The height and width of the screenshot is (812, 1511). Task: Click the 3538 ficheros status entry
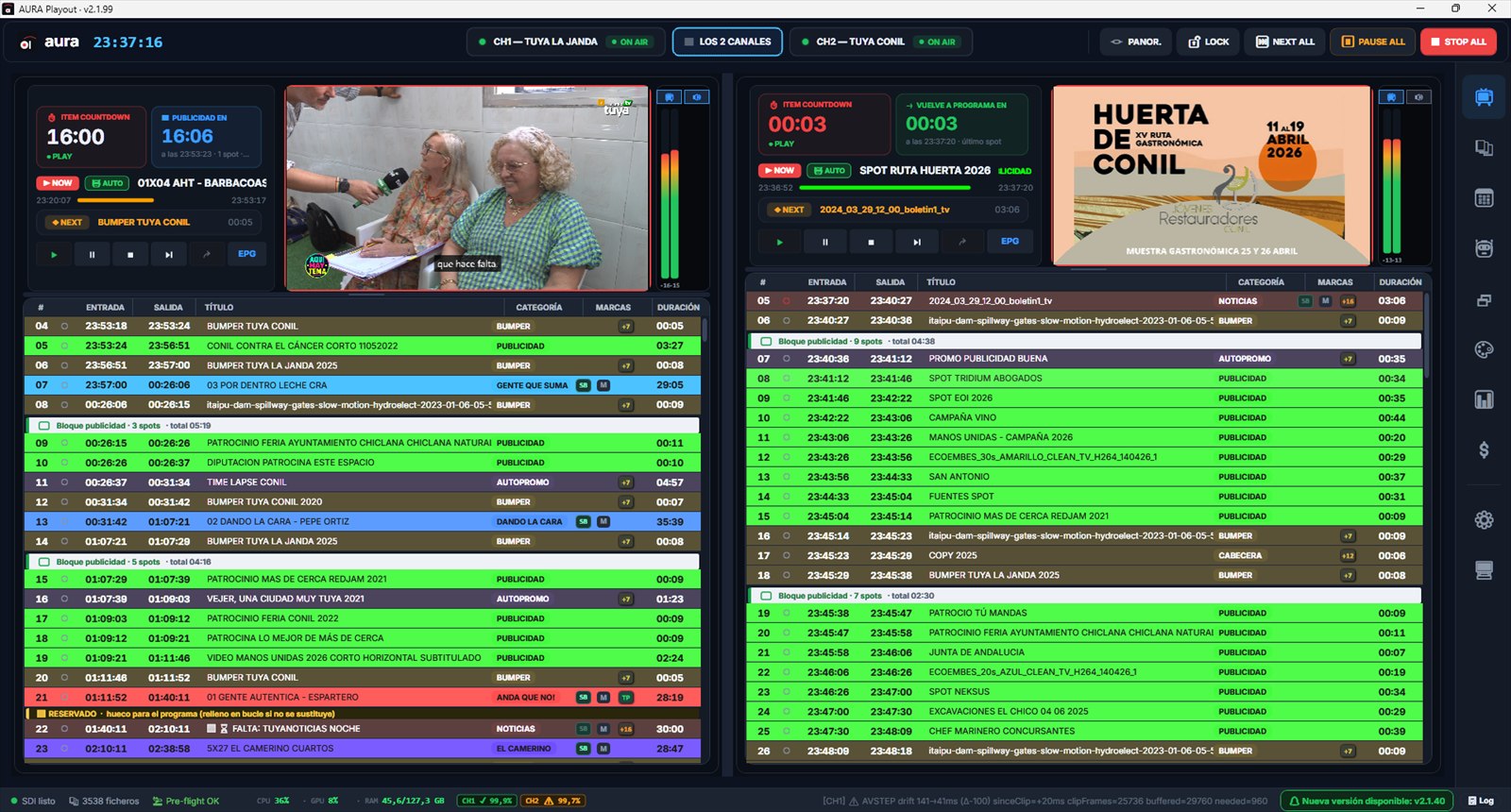click(x=104, y=801)
